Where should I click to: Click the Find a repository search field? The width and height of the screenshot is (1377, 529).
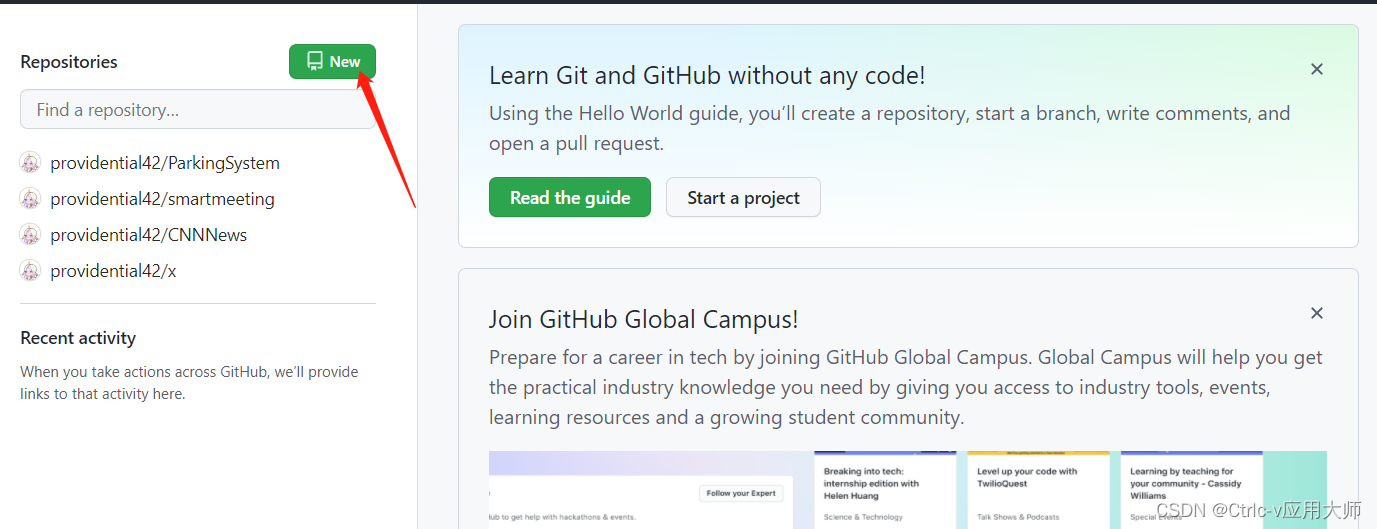(198, 109)
